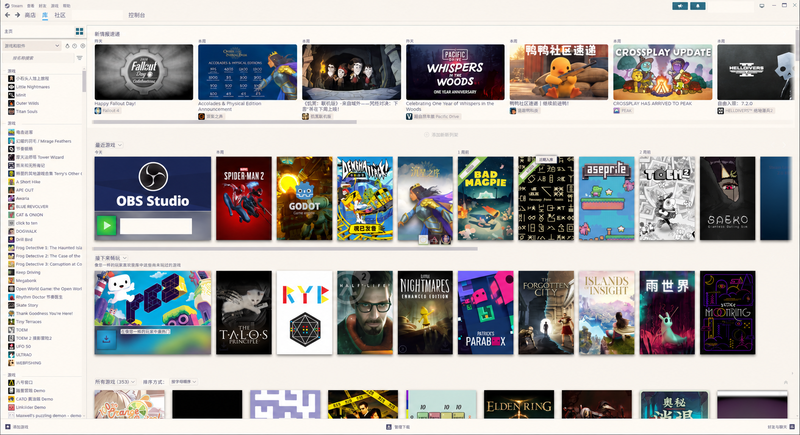
Task: Click the sidebar game list scrollbar
Action: [84, 82]
